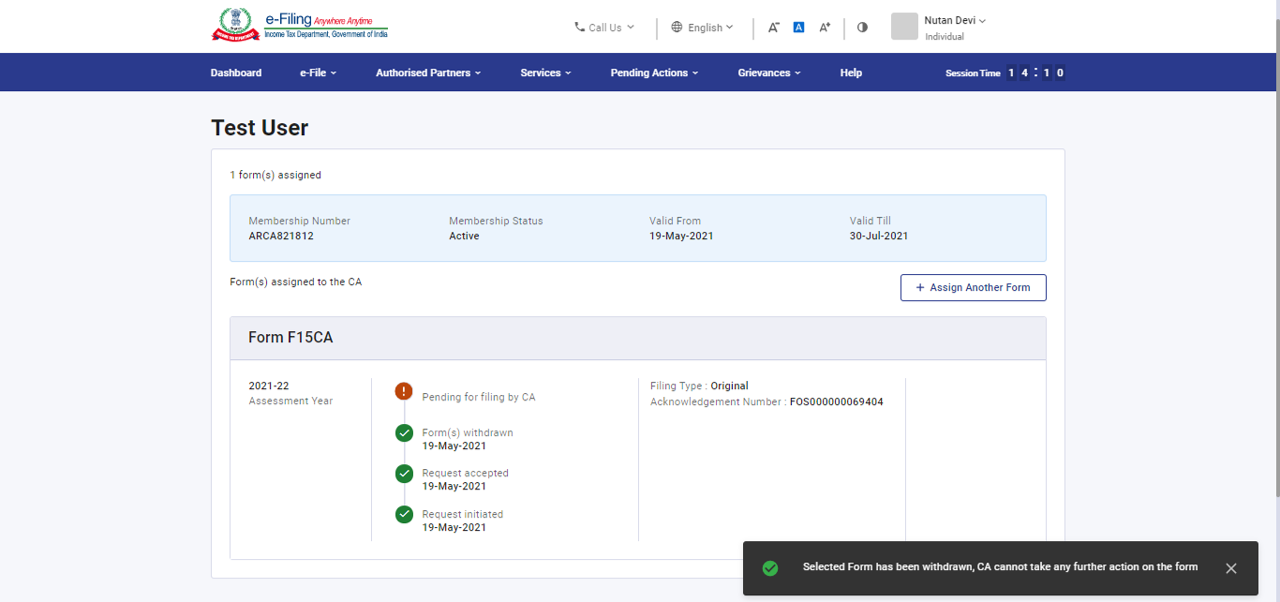Open the Call Us dropdown
This screenshot has height=602, width=1280.
604,28
